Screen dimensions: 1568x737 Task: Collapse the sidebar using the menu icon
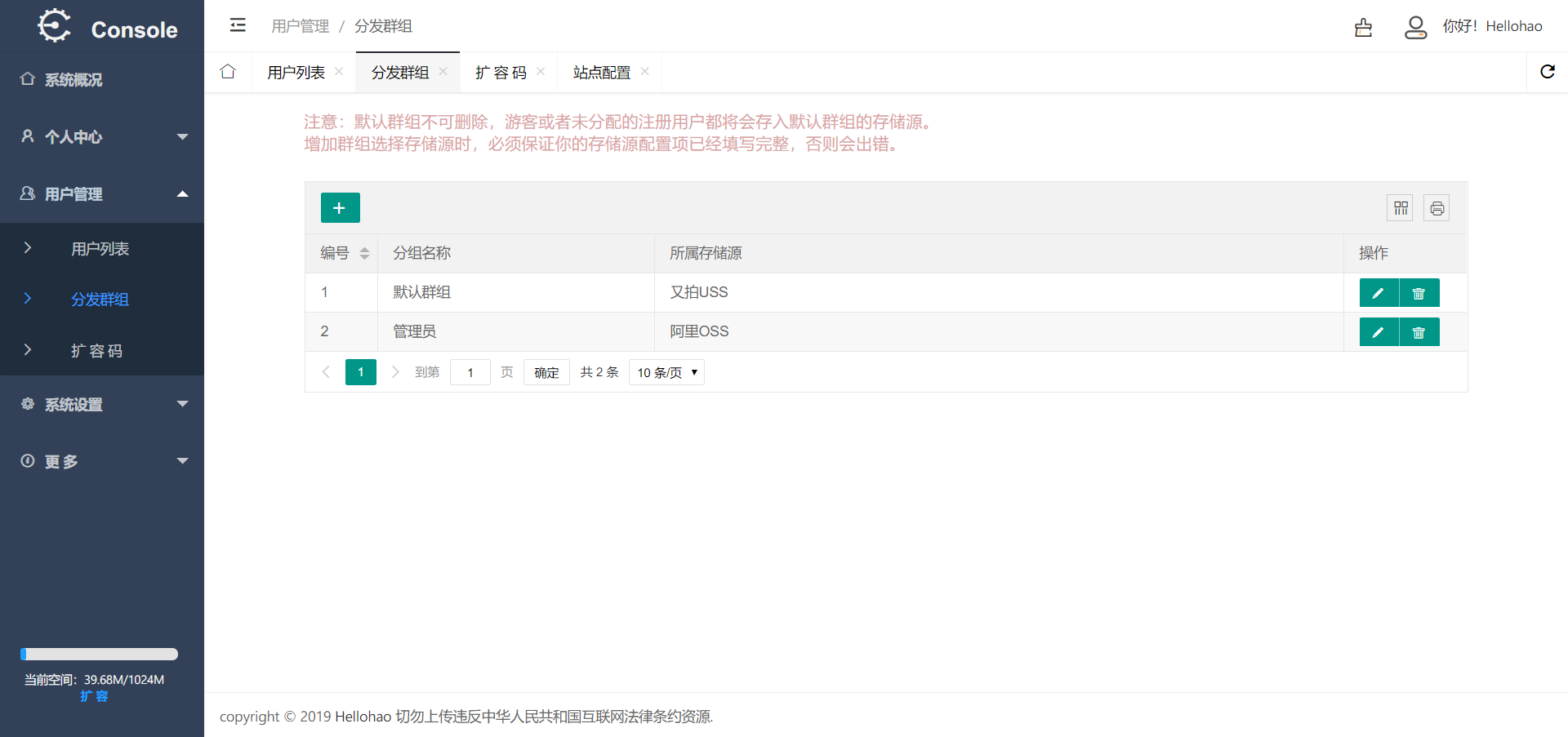[238, 25]
